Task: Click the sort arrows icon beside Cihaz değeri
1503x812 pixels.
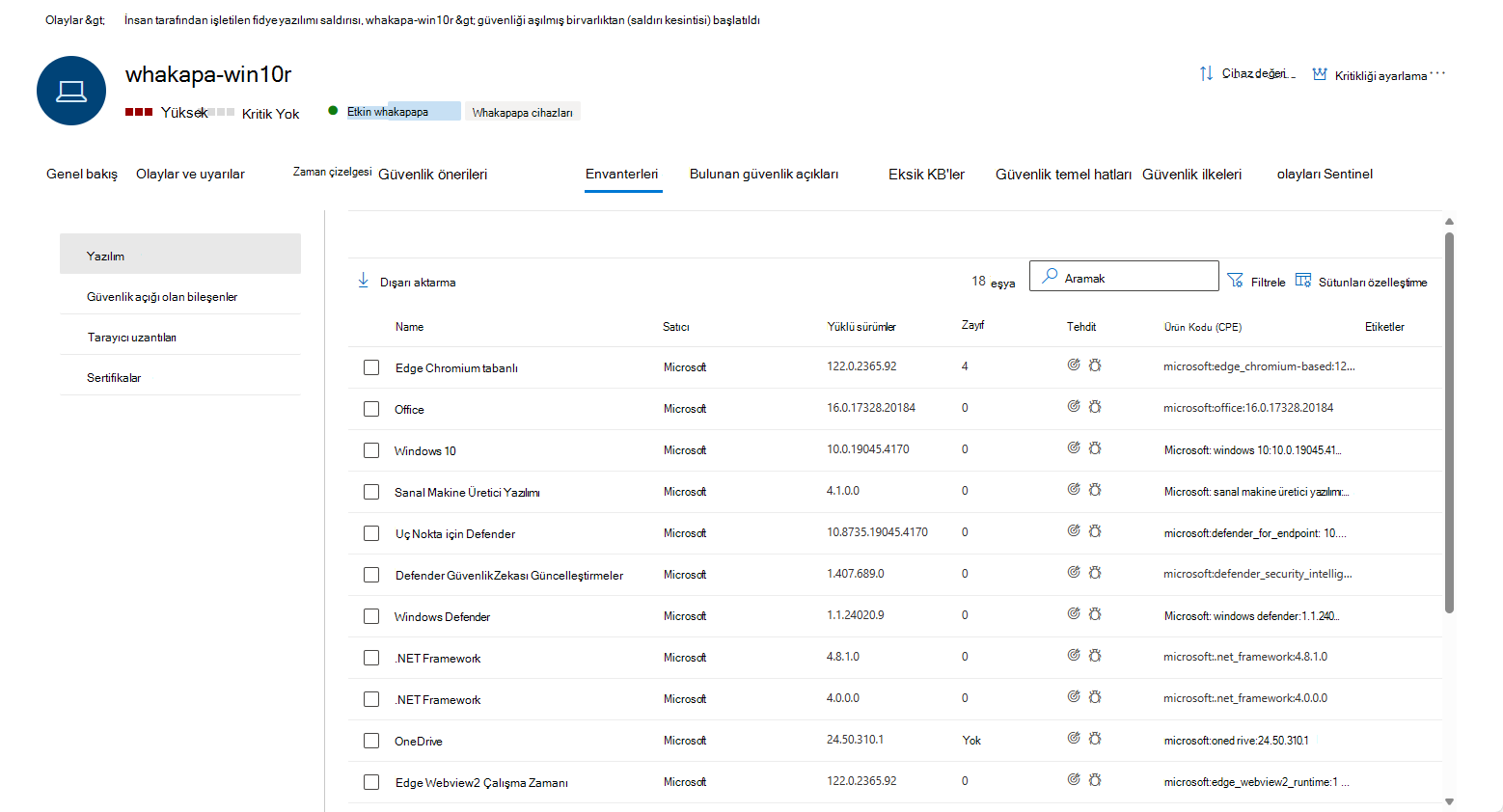Action: coord(1206,73)
